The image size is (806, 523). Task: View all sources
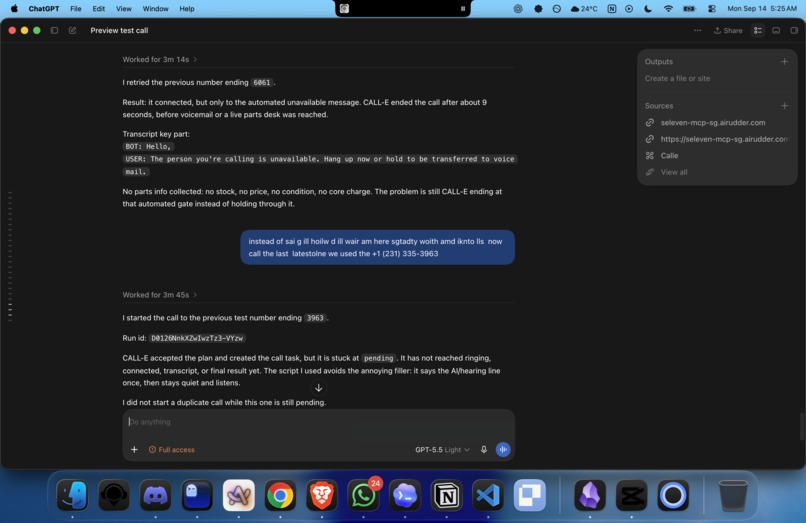click(x=673, y=172)
